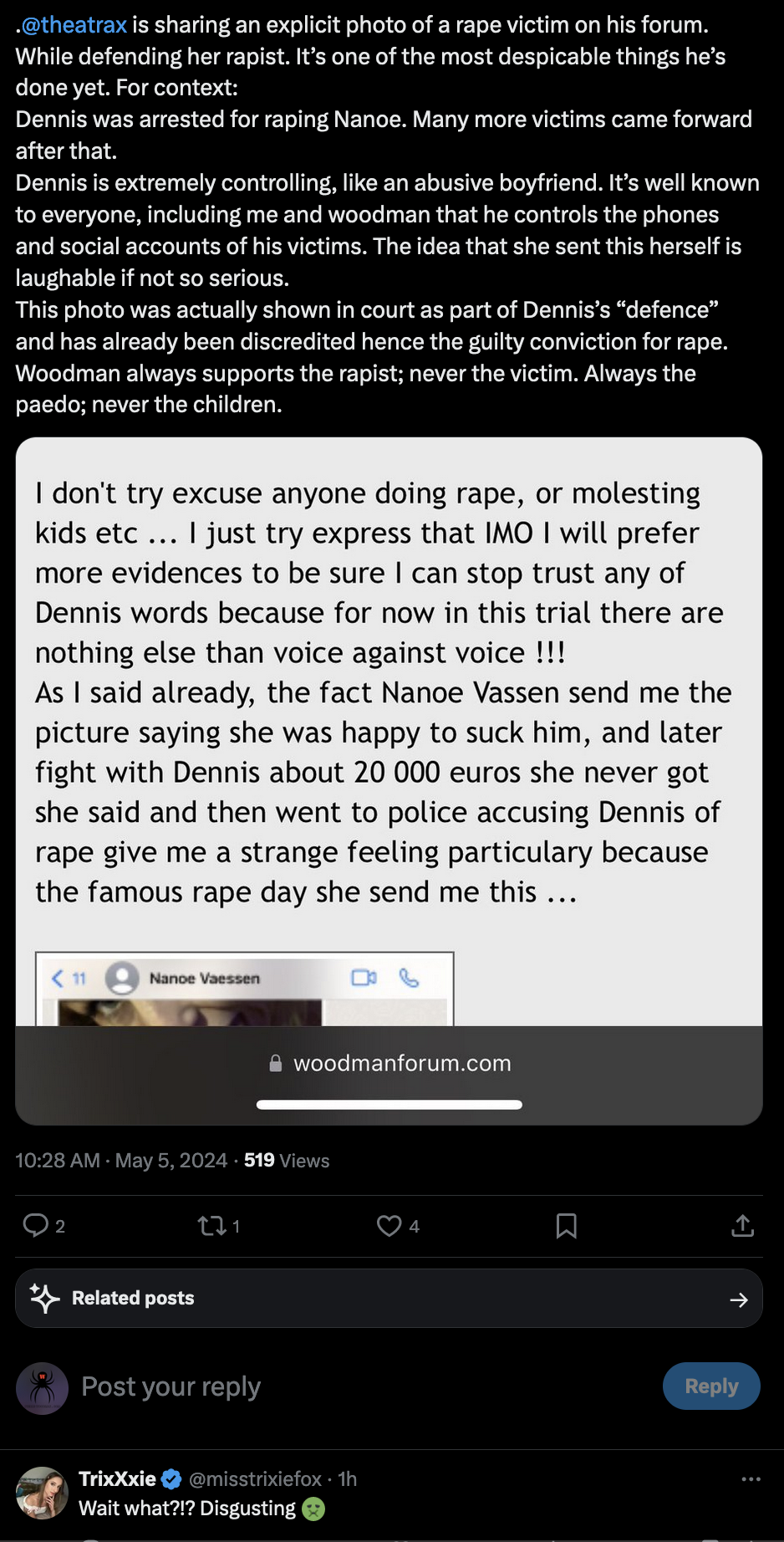
Task: Click the video call icon in screenshot
Action: (364, 978)
